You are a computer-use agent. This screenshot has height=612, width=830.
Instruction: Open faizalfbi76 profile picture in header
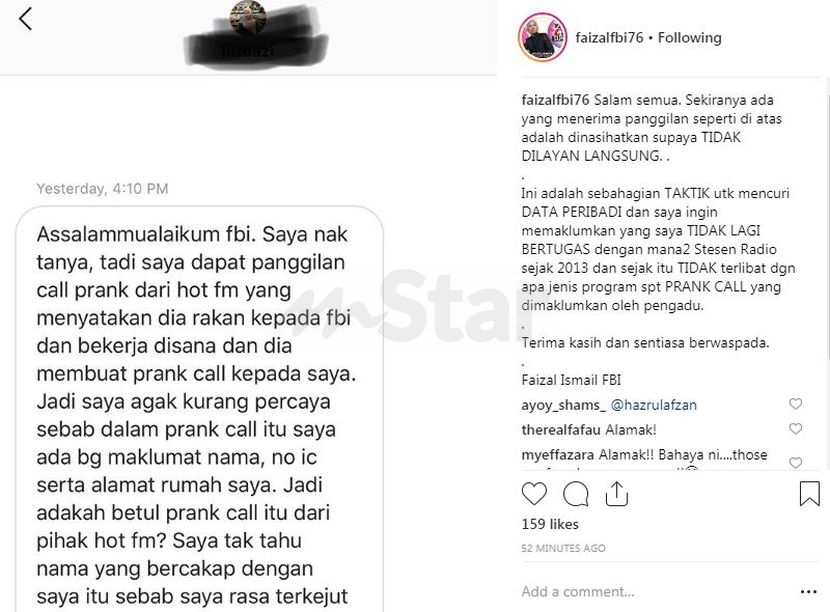tap(543, 38)
